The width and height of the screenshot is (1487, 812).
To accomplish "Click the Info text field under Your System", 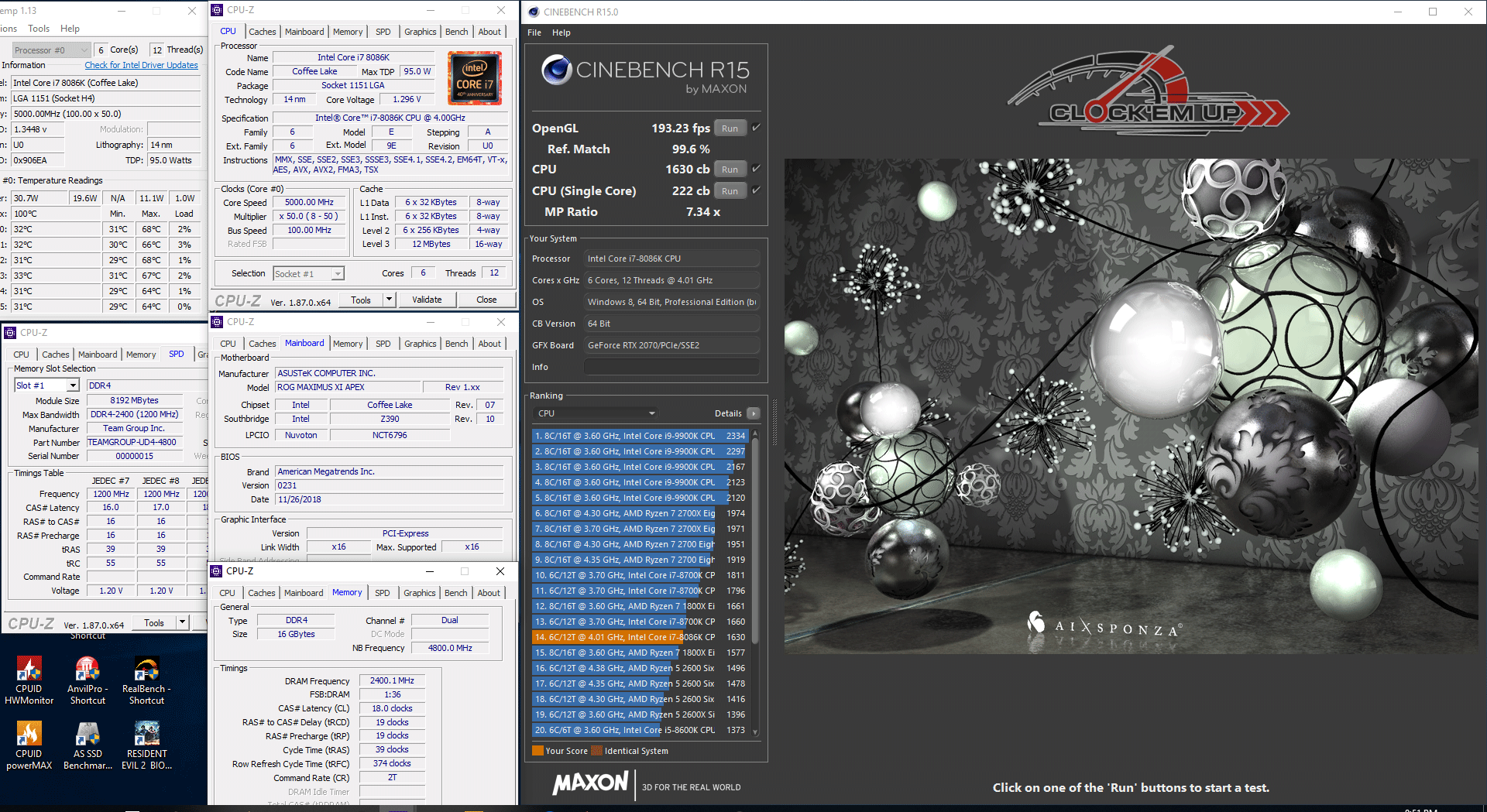I will point(671,367).
